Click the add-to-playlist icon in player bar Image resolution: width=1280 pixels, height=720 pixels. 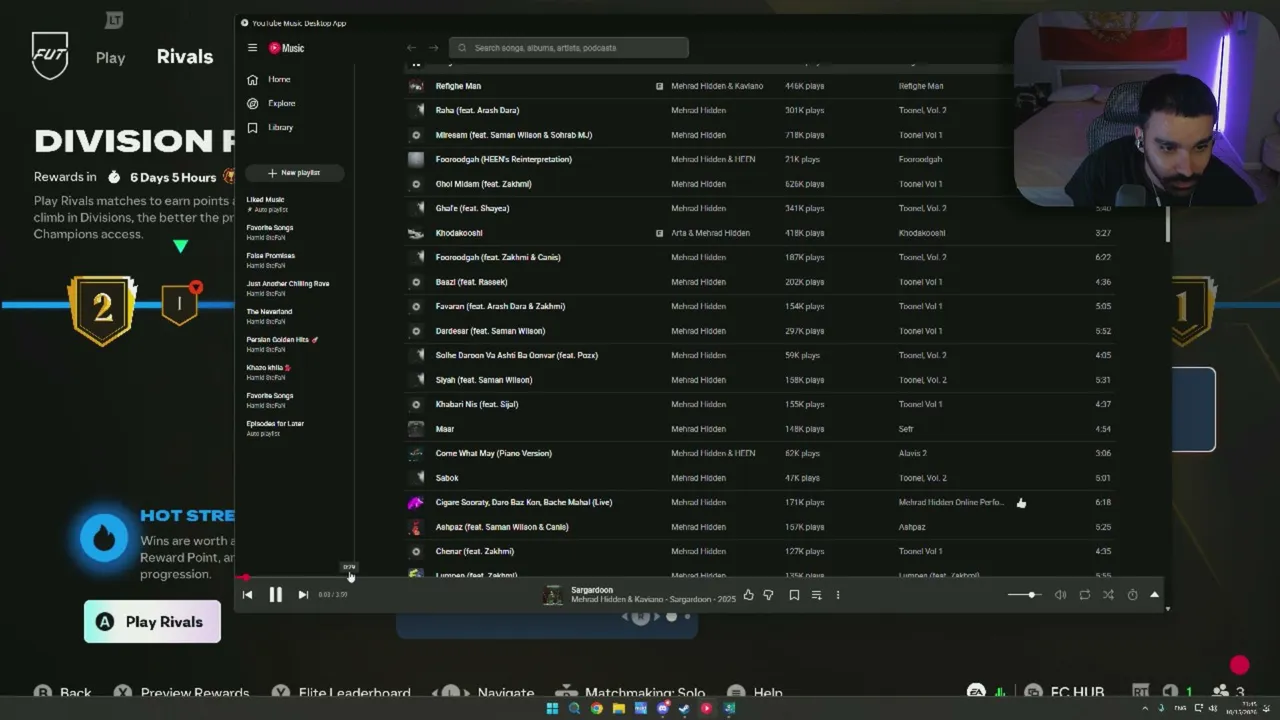click(816, 595)
